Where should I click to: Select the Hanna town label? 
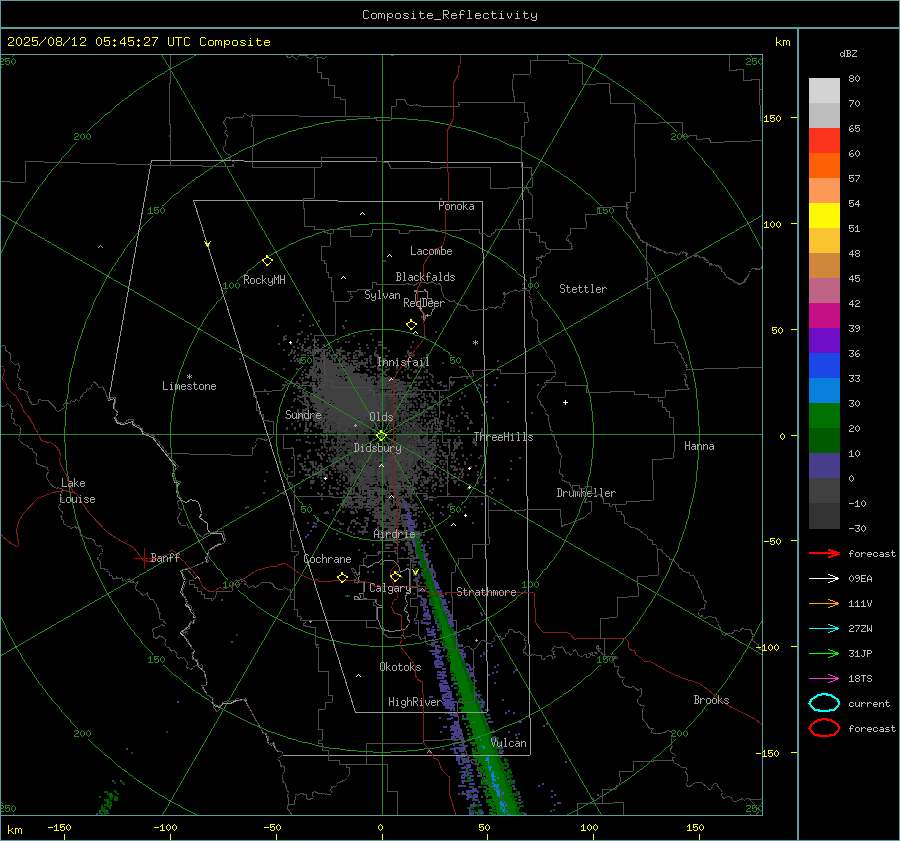pyautogui.click(x=699, y=446)
